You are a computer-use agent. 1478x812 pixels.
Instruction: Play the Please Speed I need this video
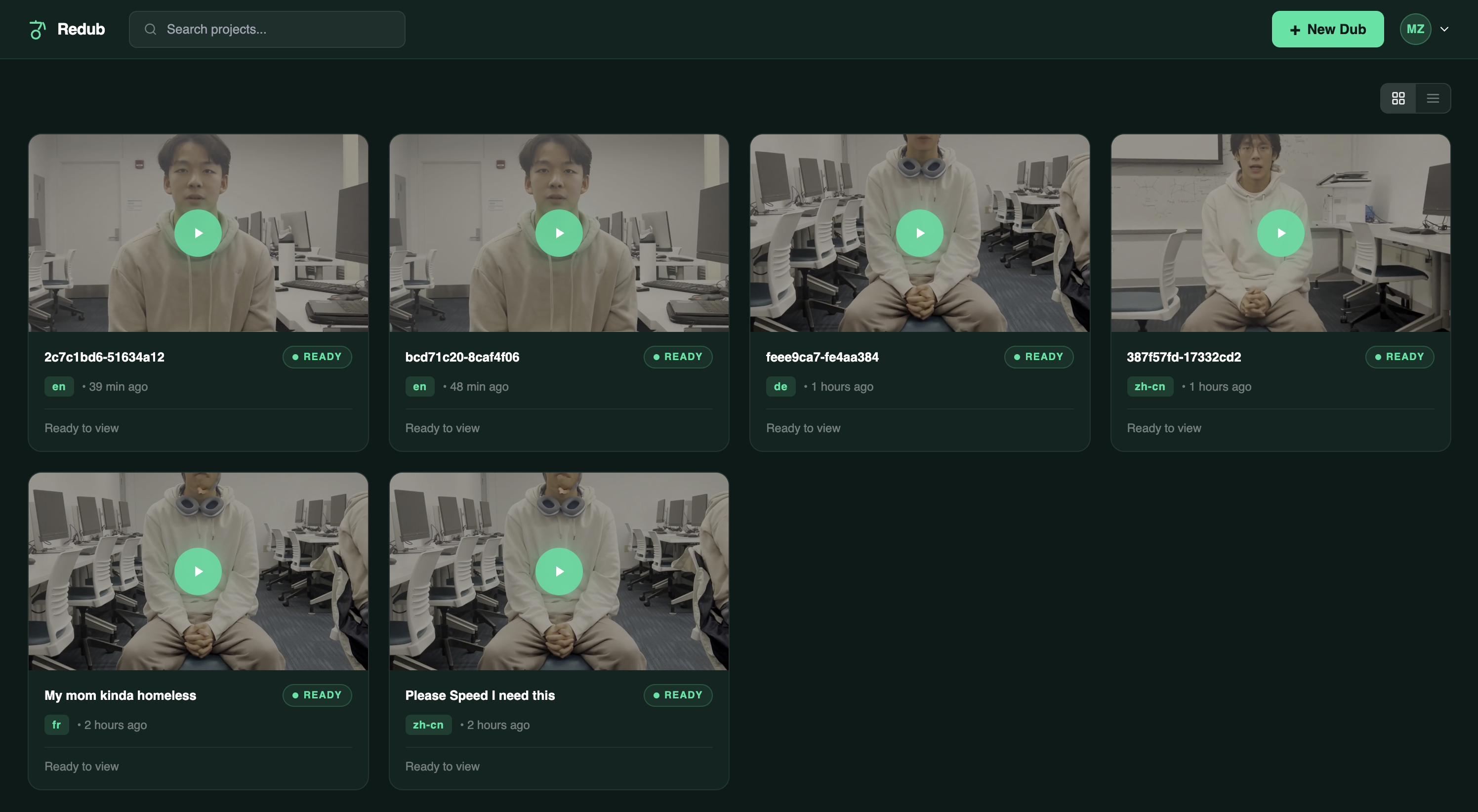pos(558,571)
